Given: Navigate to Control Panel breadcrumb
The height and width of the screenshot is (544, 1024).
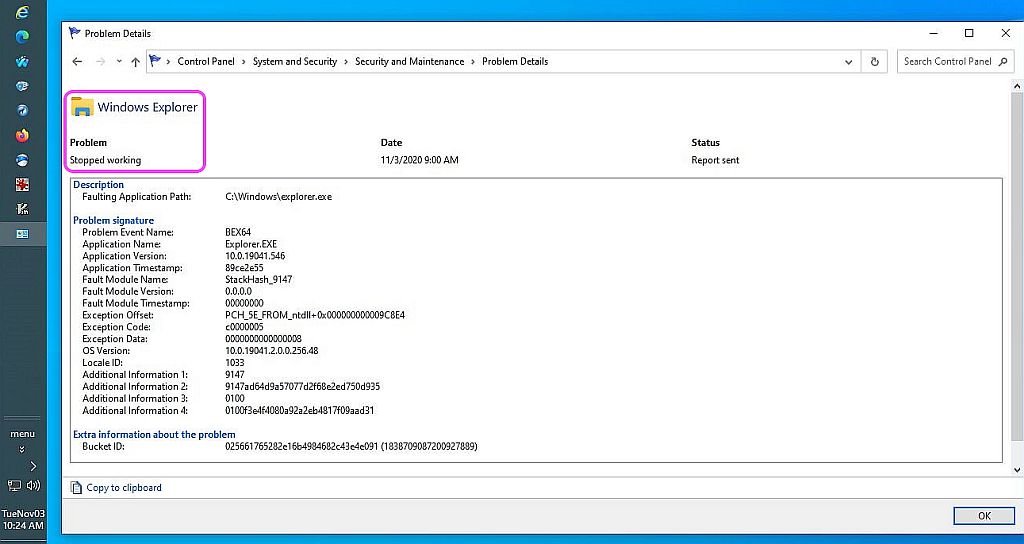Looking at the screenshot, I should [206, 61].
